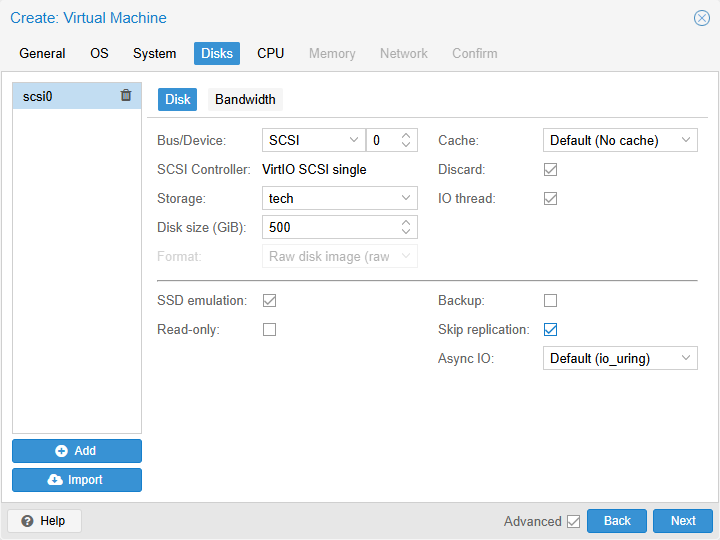Open the Bandwidth sub-tab
Viewport: 720px width, 540px height.
pos(245,99)
